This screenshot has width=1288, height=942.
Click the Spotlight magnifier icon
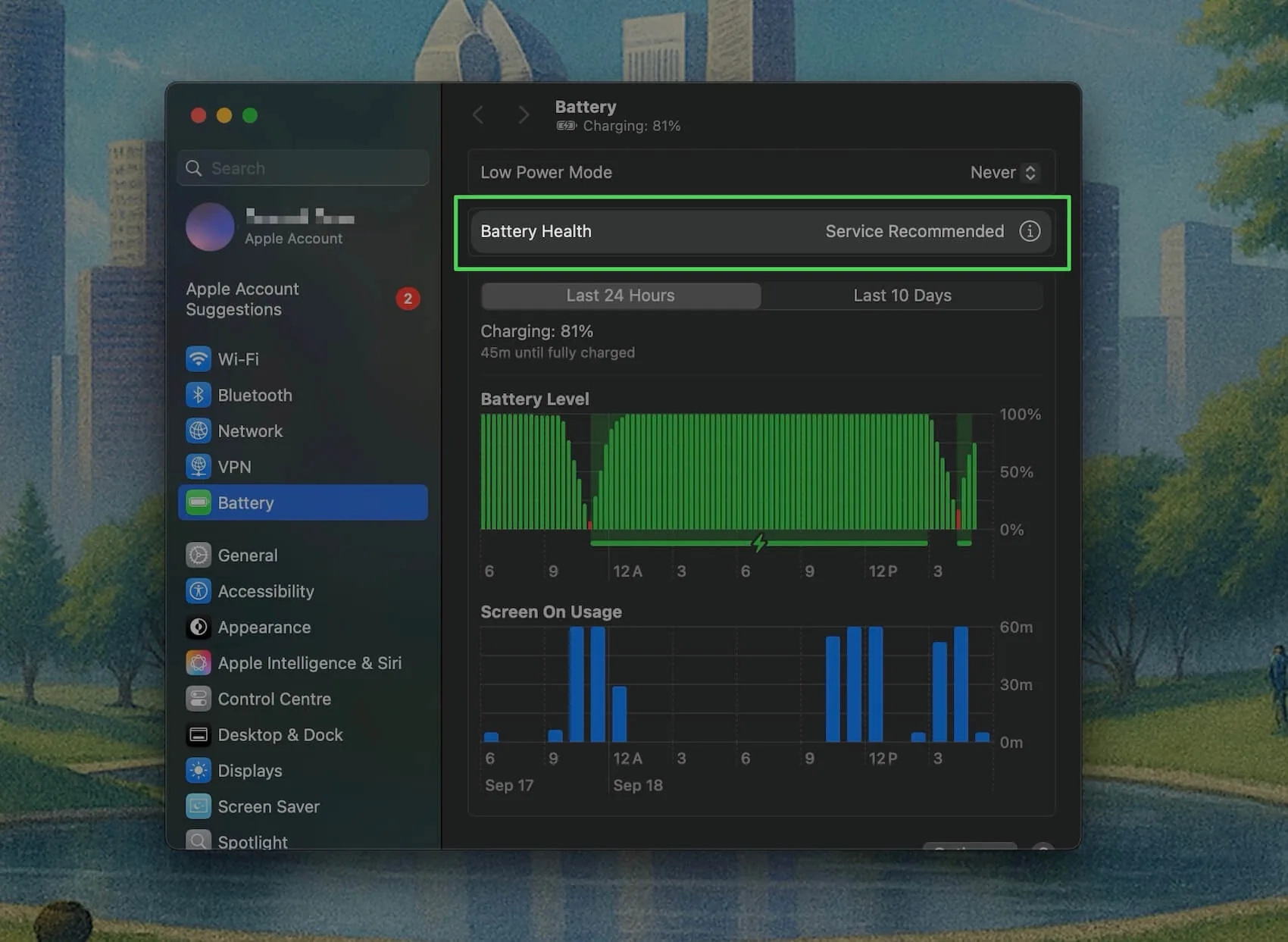point(199,840)
